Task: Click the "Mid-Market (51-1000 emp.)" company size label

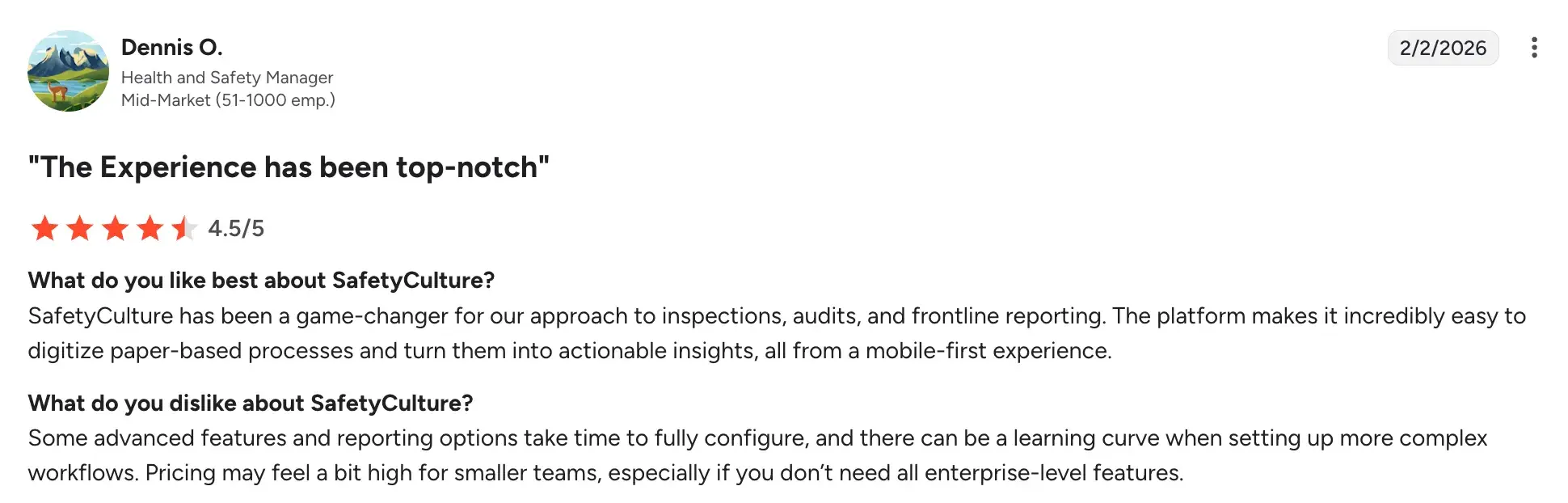Action: point(228,100)
